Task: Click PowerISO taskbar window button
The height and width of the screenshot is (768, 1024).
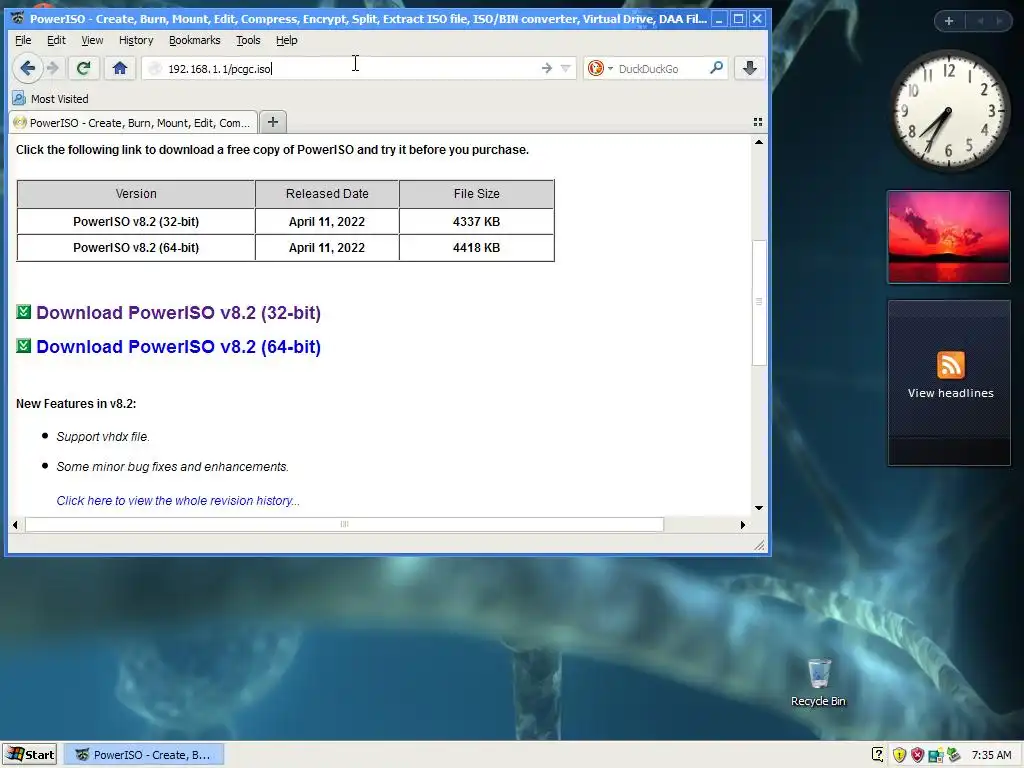Action: (x=144, y=754)
